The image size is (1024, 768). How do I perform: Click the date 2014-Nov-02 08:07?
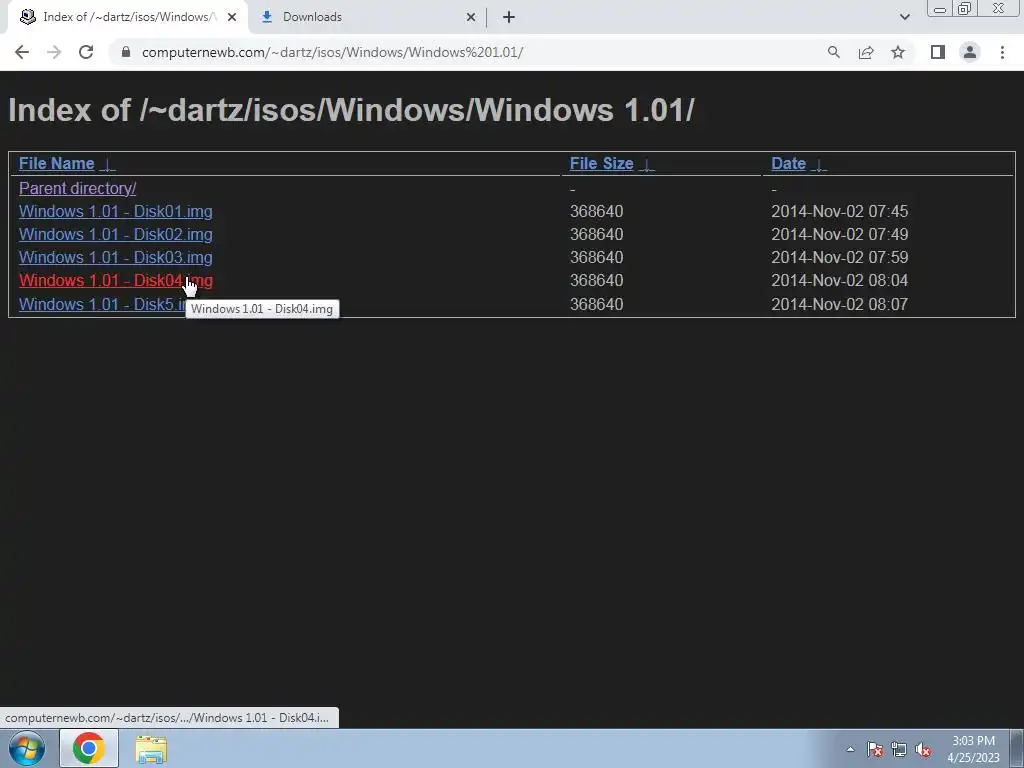click(x=839, y=304)
